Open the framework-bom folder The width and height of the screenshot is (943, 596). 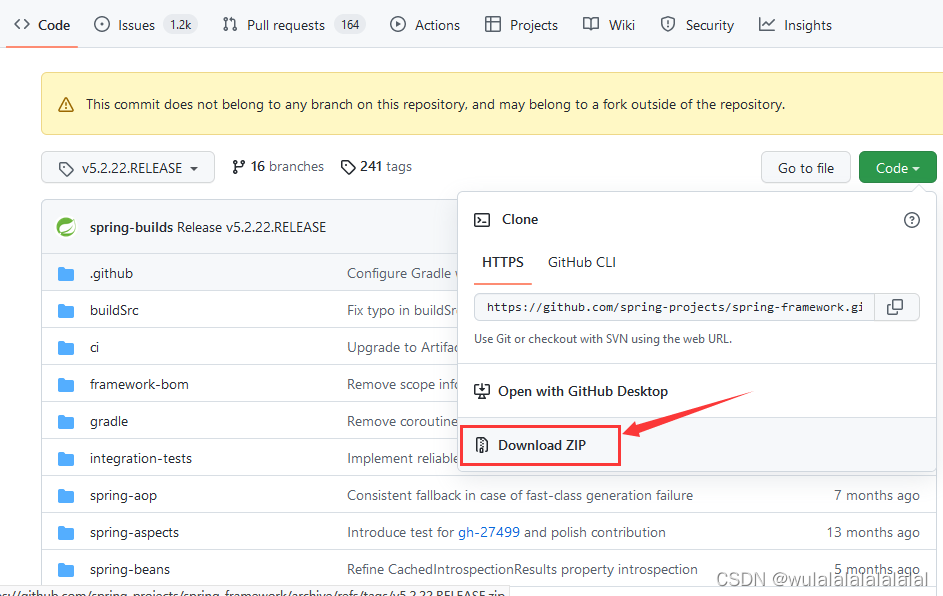tap(139, 384)
